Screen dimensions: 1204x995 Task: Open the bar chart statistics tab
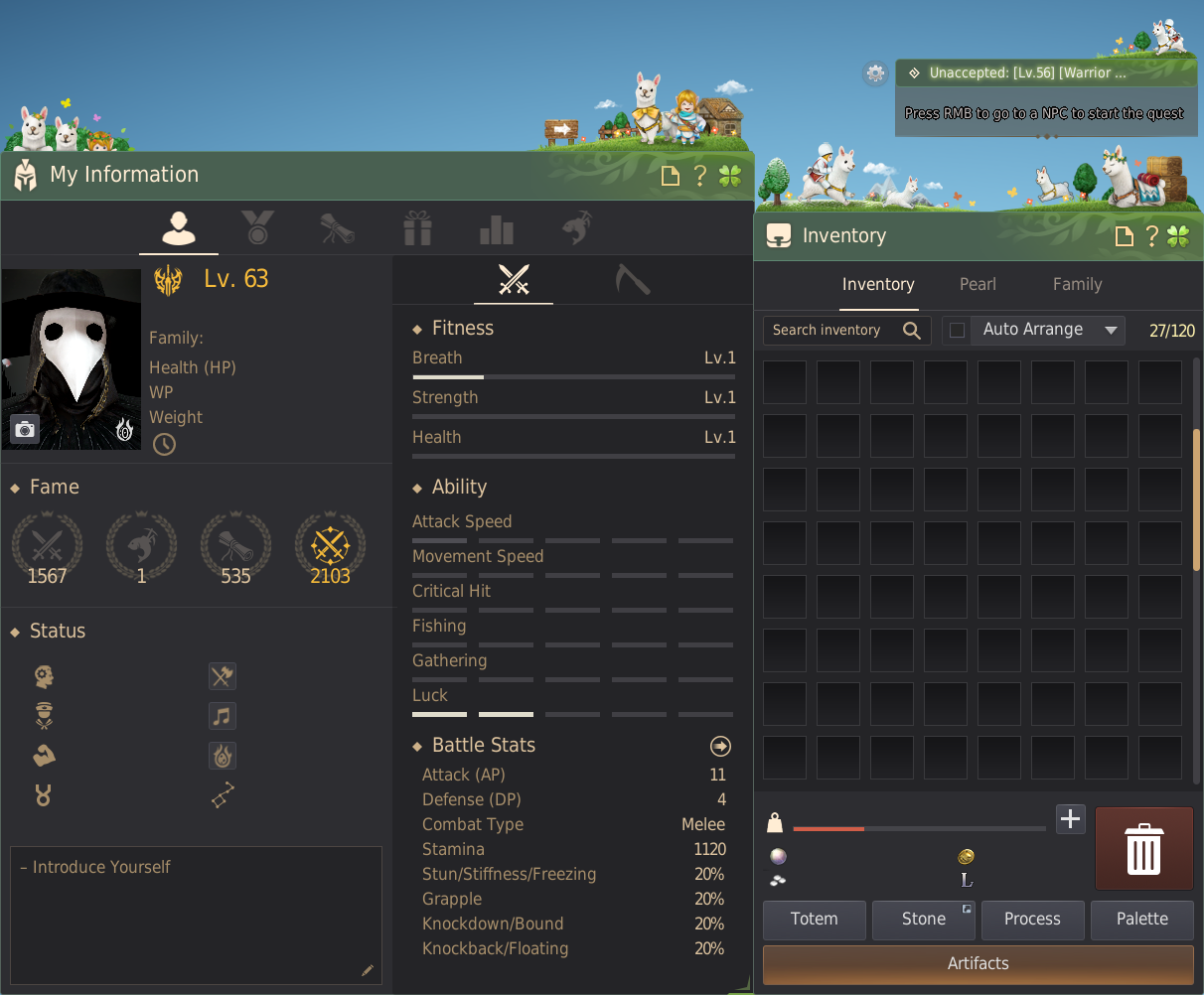click(497, 228)
